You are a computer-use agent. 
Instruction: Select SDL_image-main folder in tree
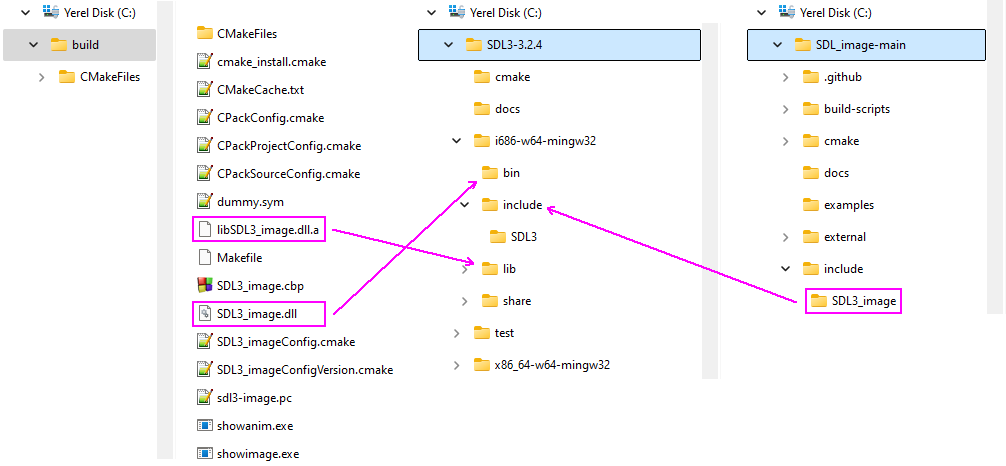click(x=866, y=45)
